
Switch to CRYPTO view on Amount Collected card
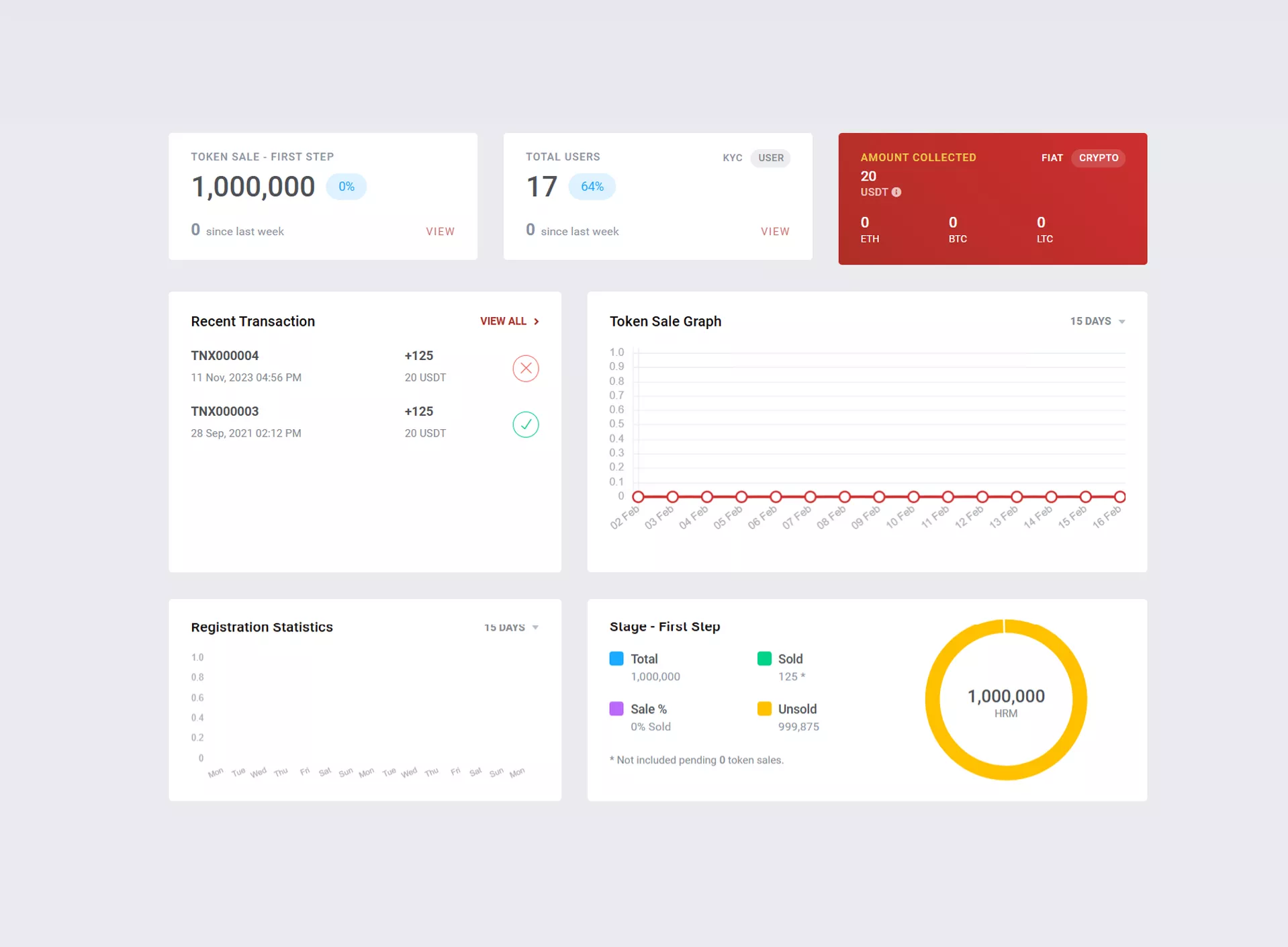[x=1099, y=158]
